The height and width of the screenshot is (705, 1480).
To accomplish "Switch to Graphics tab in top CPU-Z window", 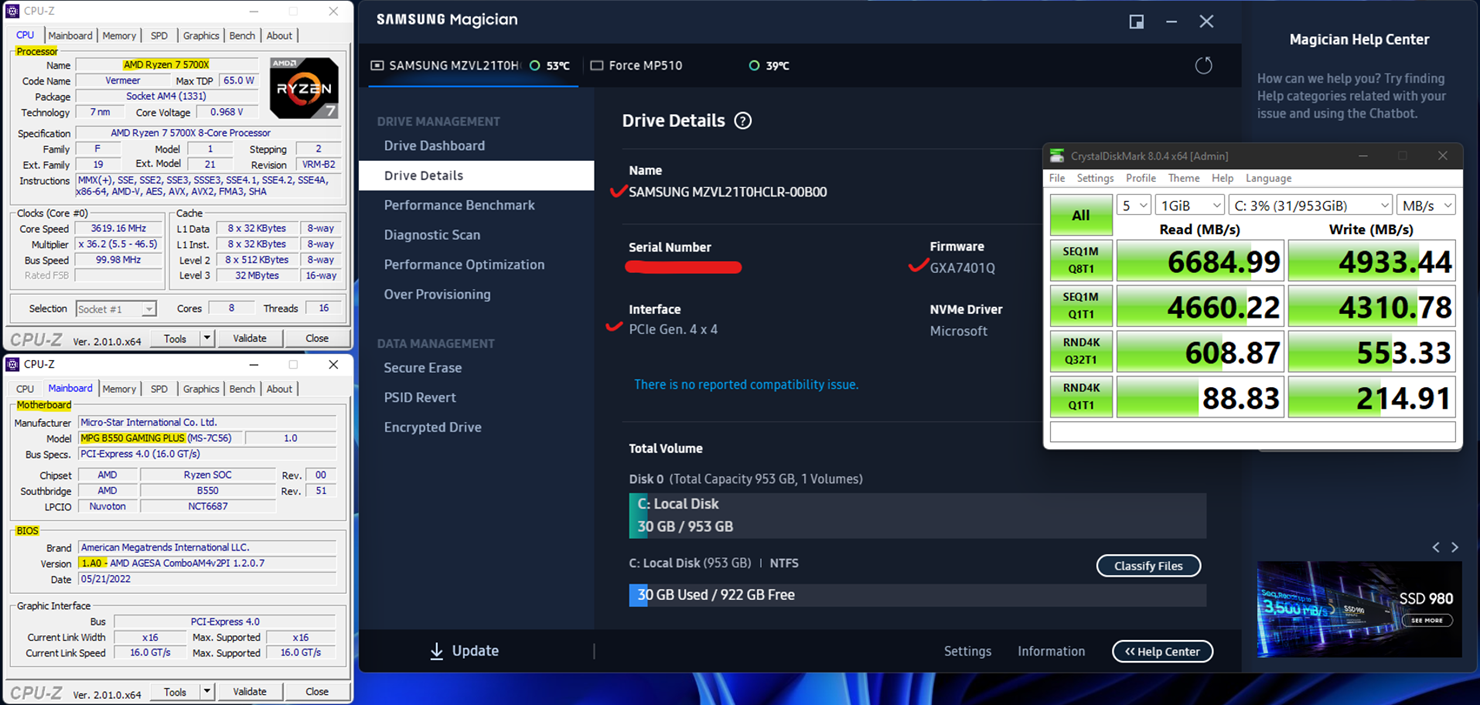I will [x=200, y=36].
